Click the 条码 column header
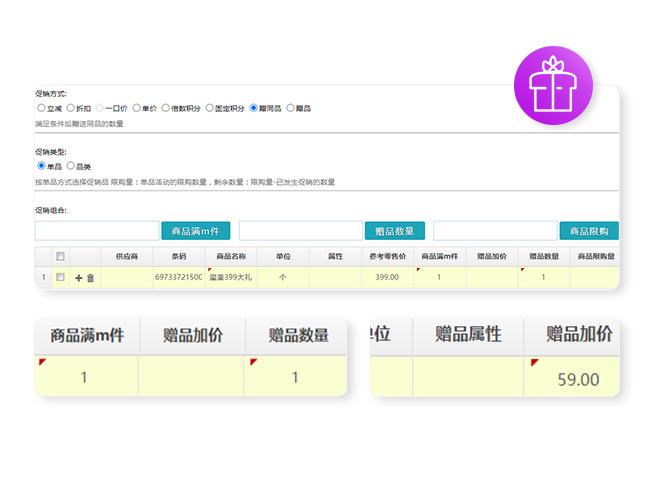The image size is (650, 488). point(178,256)
